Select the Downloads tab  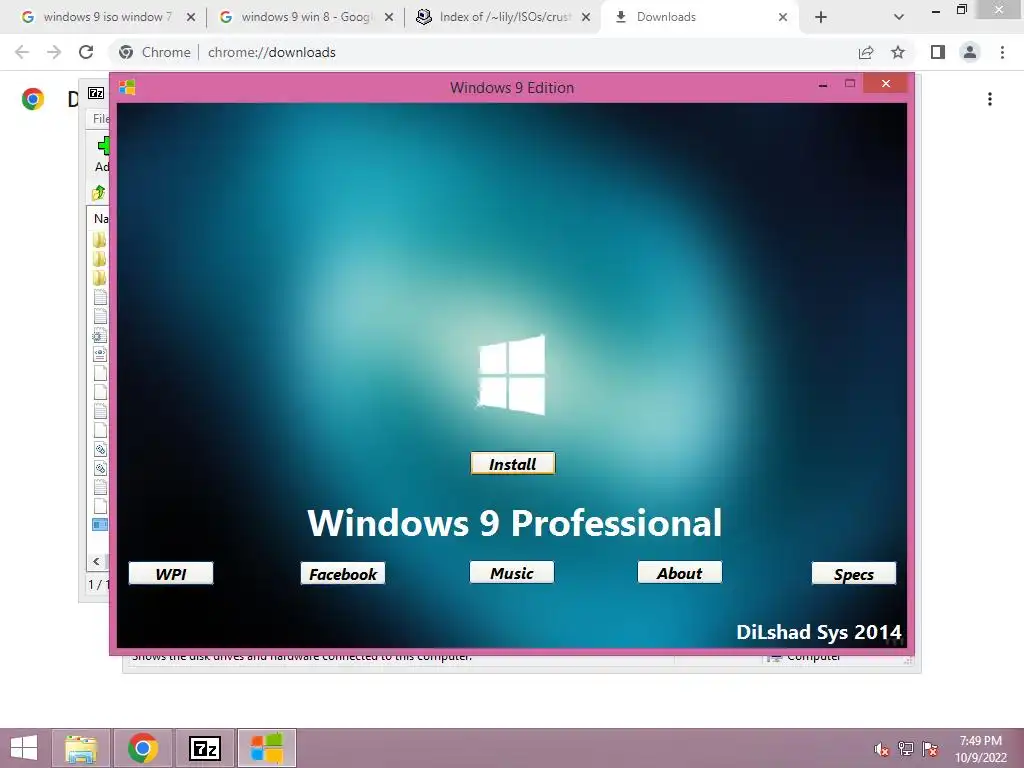[x=699, y=17]
